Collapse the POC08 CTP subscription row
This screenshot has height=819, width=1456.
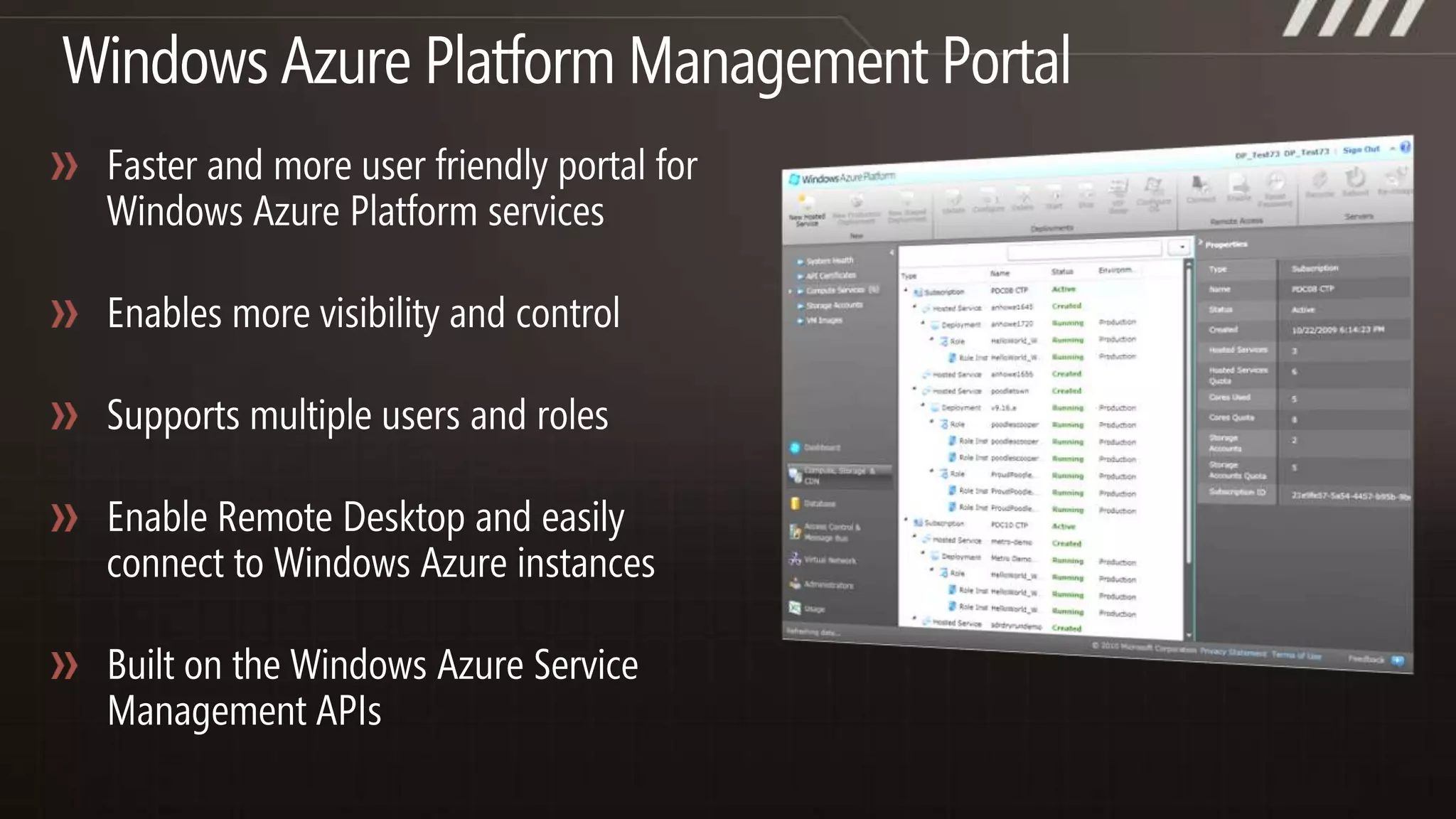click(906, 291)
